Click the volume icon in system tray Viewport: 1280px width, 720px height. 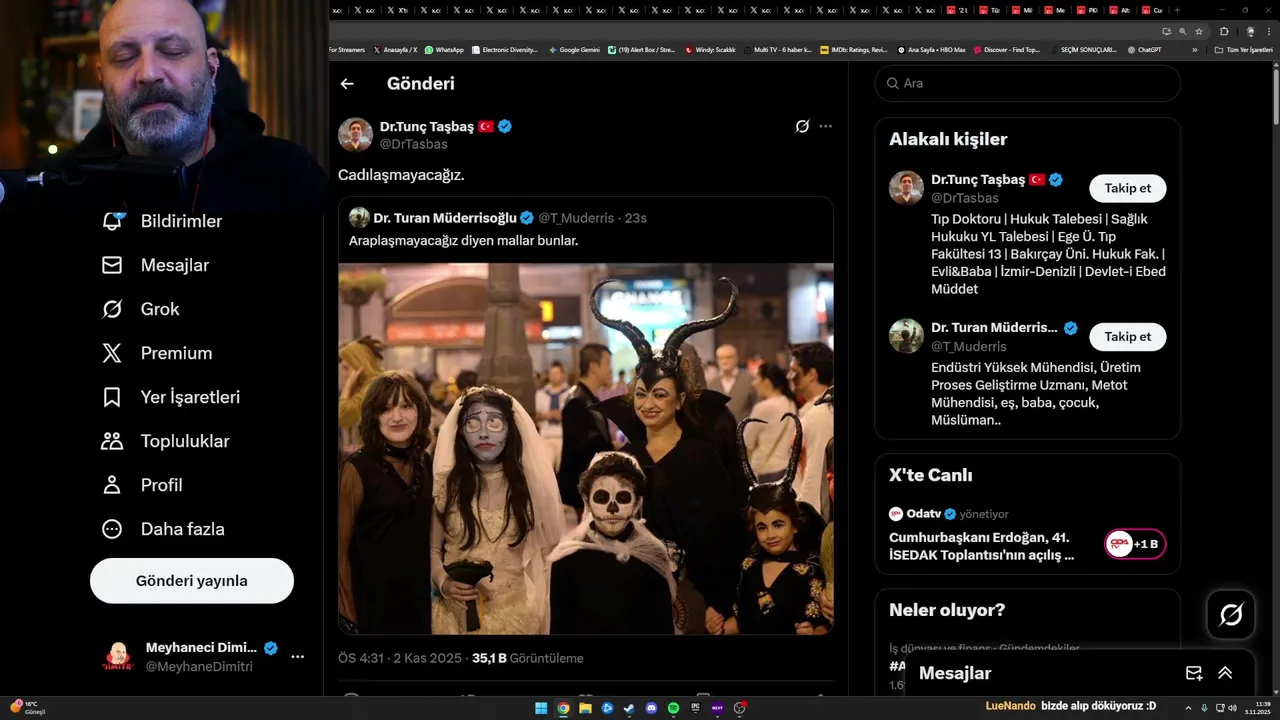coord(1232,708)
